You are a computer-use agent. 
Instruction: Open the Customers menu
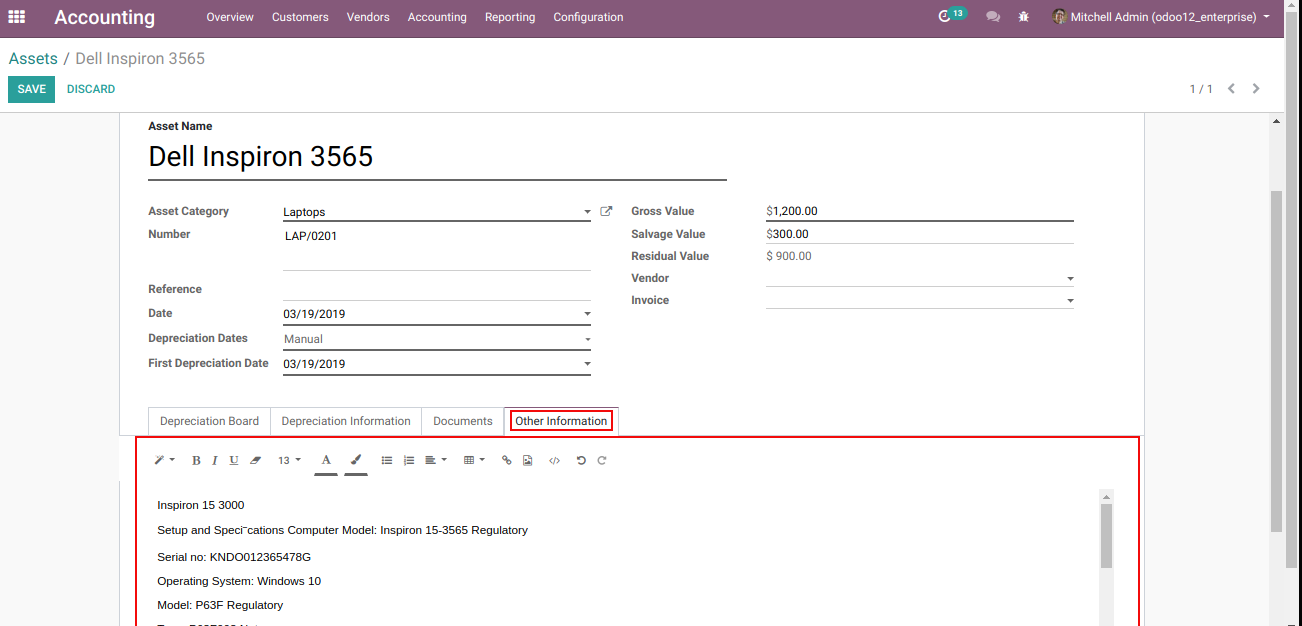pos(300,17)
